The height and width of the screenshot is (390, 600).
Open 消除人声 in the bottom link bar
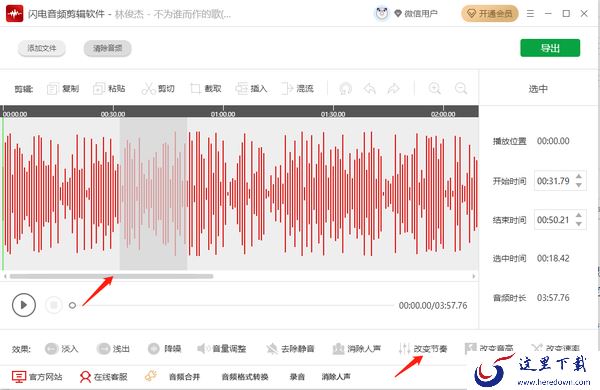[336, 377]
